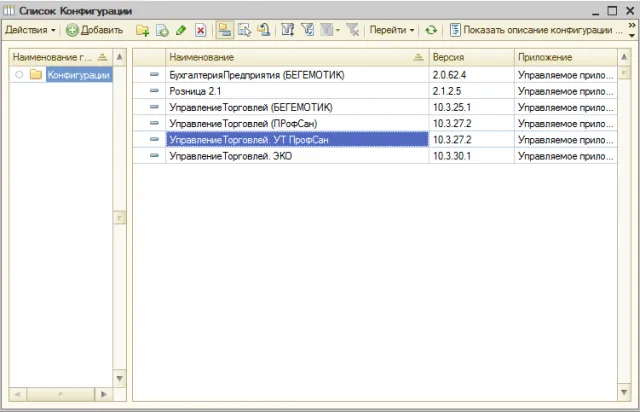This screenshot has width=640, height=412.
Task: Click version cell 10.3.30.1
Action: [471, 156]
